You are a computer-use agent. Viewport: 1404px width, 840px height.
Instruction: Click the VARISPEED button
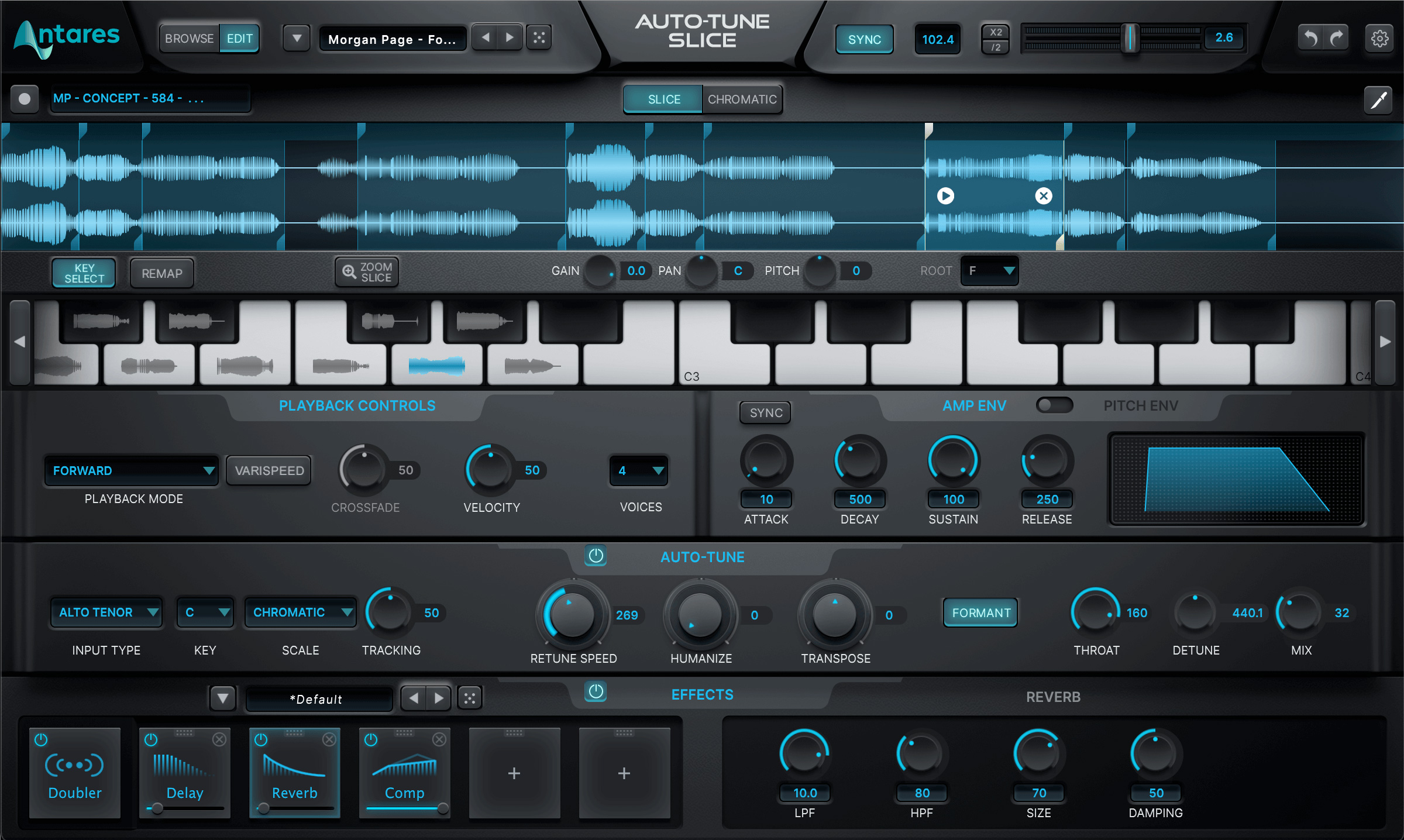[x=269, y=470]
